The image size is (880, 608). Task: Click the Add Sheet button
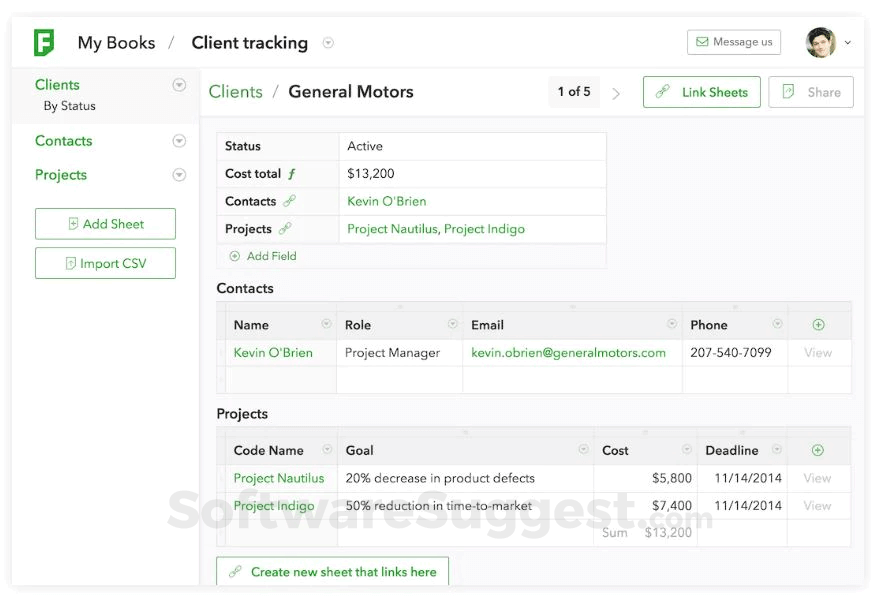[x=105, y=223]
